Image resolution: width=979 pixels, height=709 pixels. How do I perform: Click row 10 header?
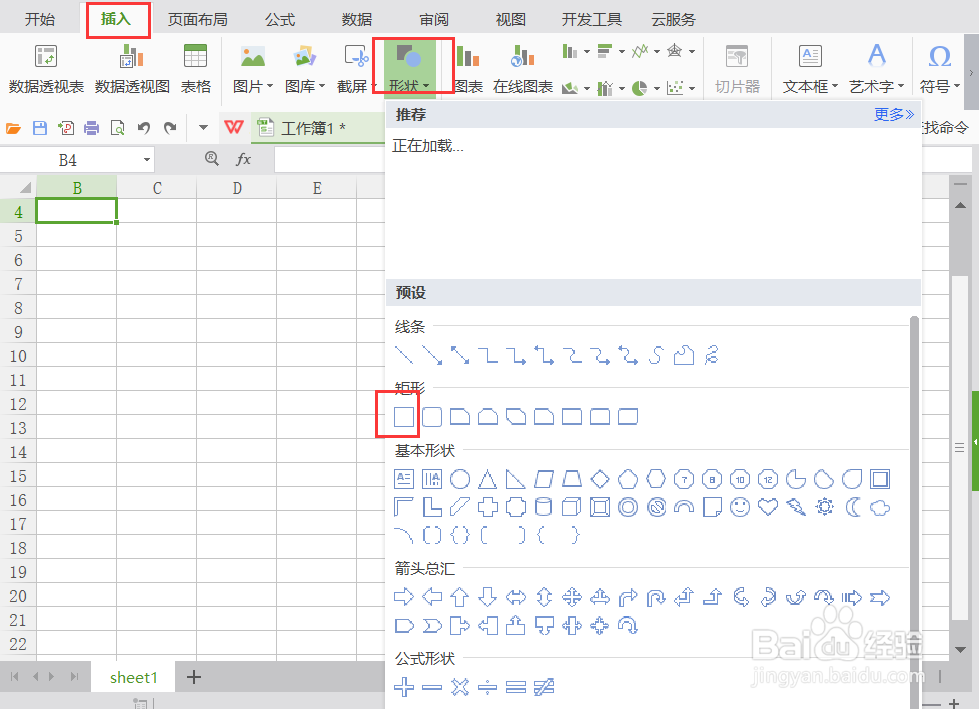point(18,356)
